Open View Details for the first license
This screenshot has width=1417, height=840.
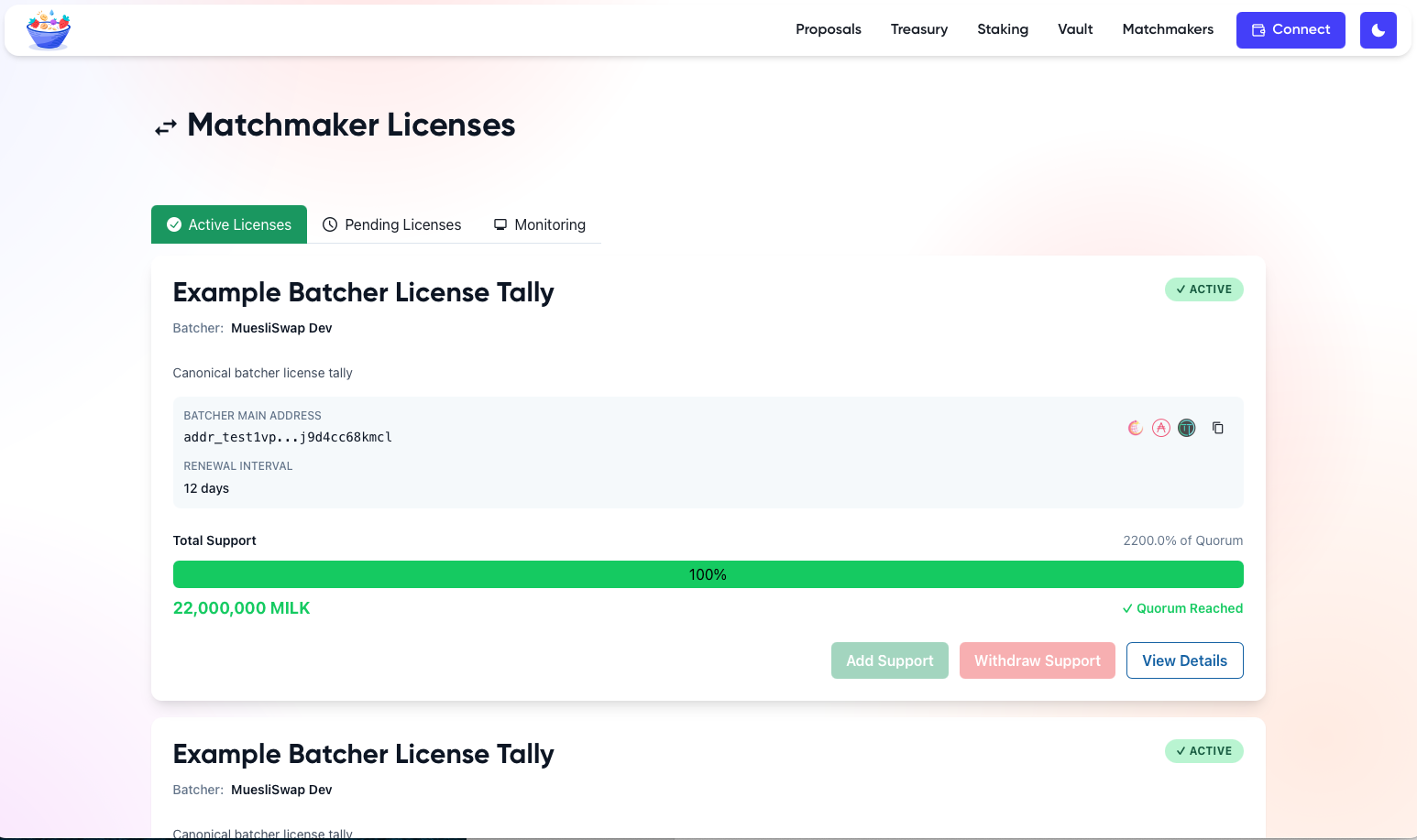(1184, 660)
